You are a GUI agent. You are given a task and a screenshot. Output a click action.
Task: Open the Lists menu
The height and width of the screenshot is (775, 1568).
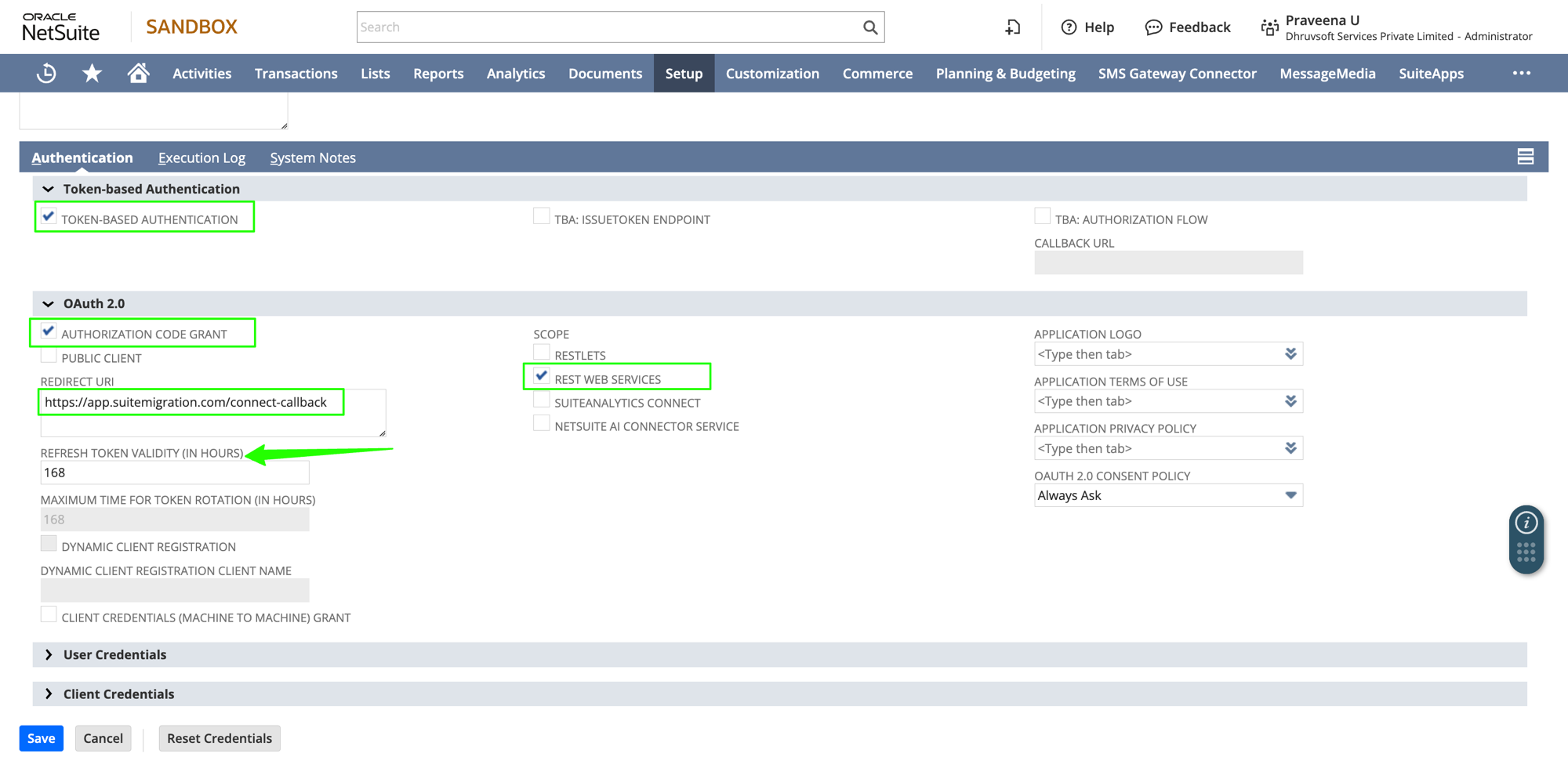(376, 74)
